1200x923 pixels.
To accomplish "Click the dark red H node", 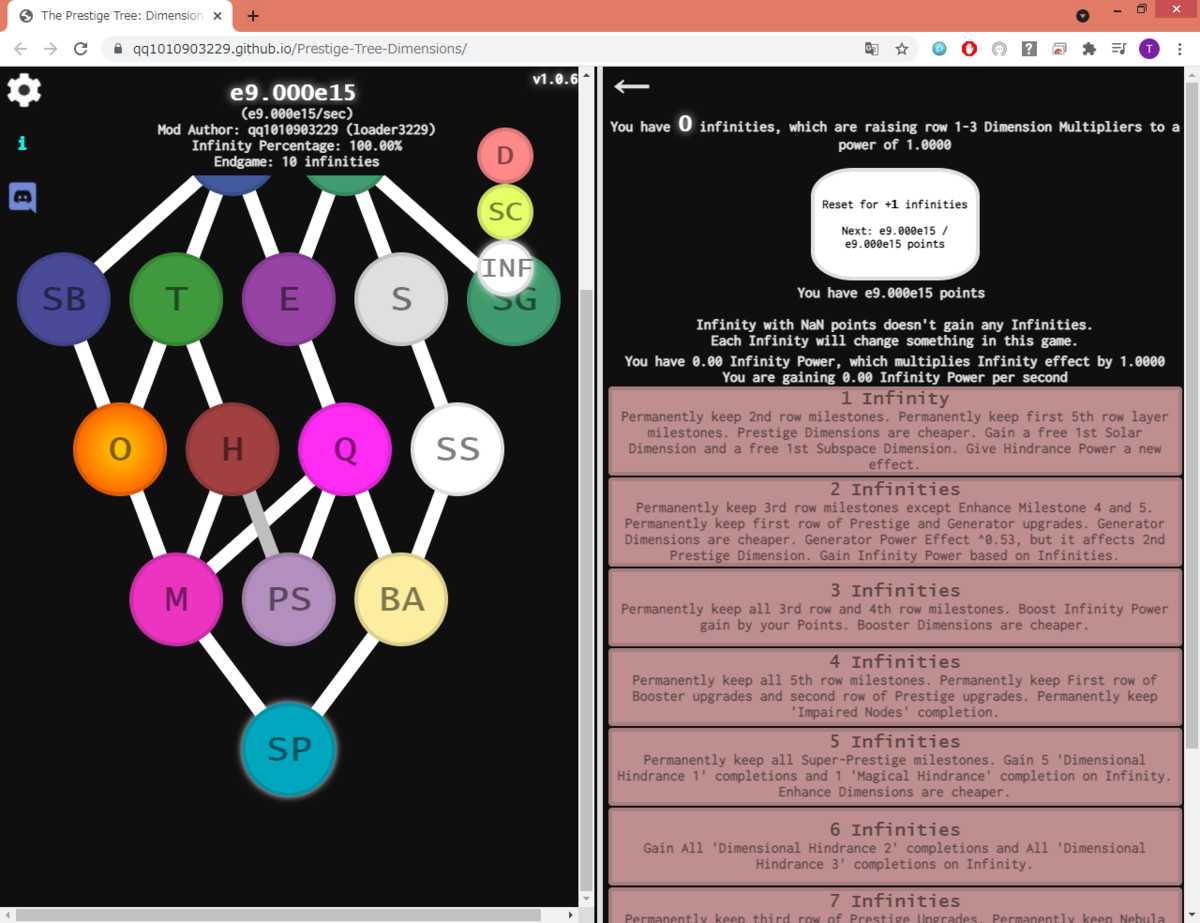I will click(232, 449).
